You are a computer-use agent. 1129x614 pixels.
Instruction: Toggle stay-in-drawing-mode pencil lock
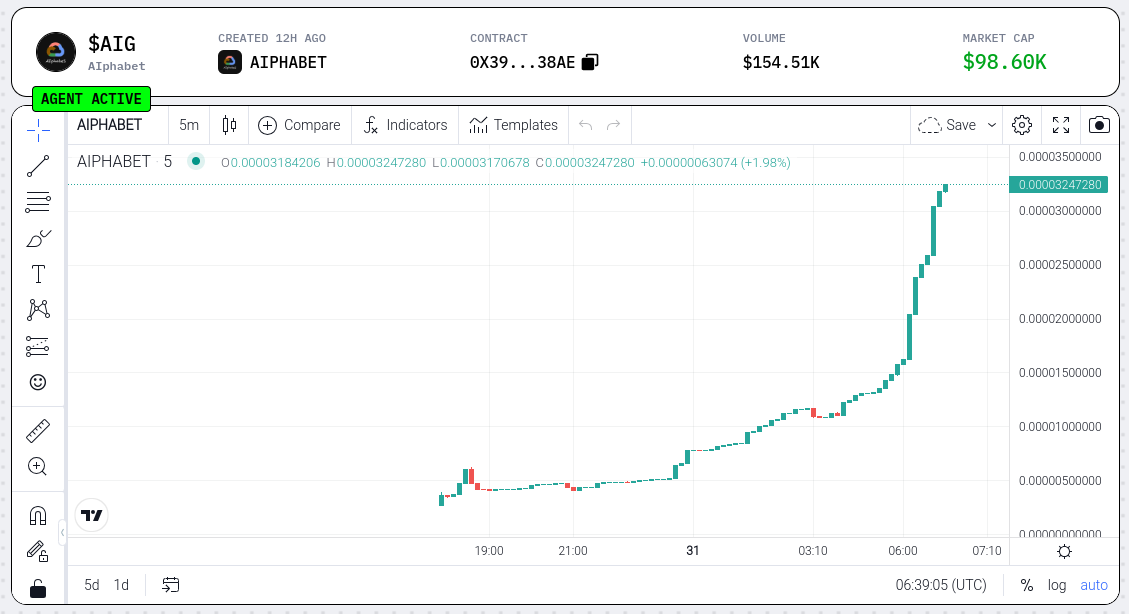click(x=38, y=551)
